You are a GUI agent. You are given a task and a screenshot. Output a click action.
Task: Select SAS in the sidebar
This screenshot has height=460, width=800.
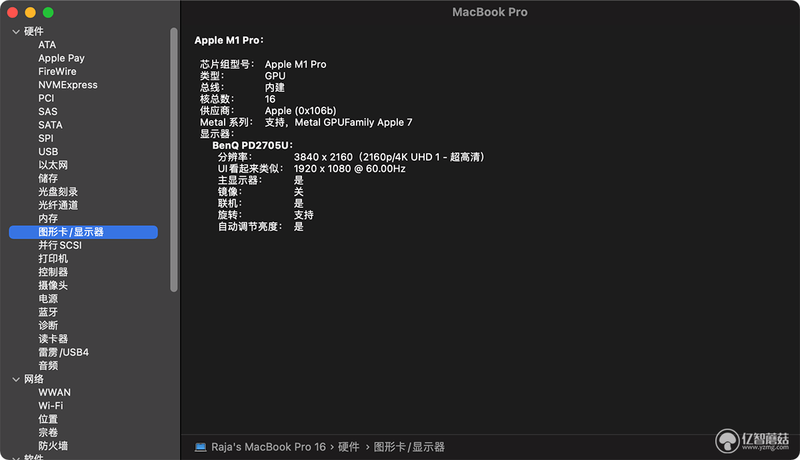point(48,111)
